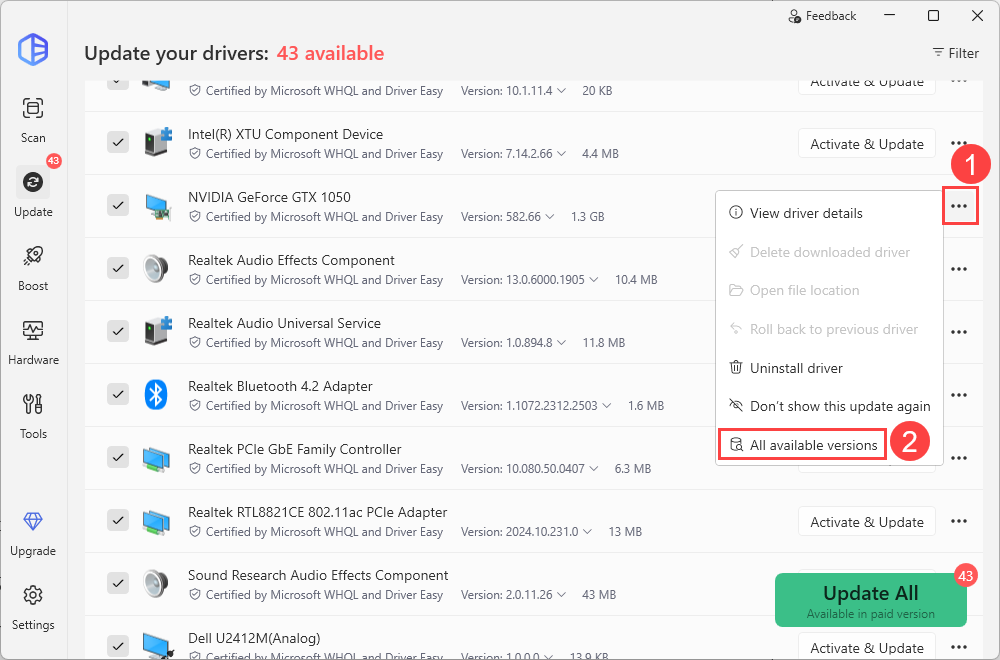Uncheck Realtek Audio Universal Service checkbox
The width and height of the screenshot is (1000, 660).
(118, 331)
